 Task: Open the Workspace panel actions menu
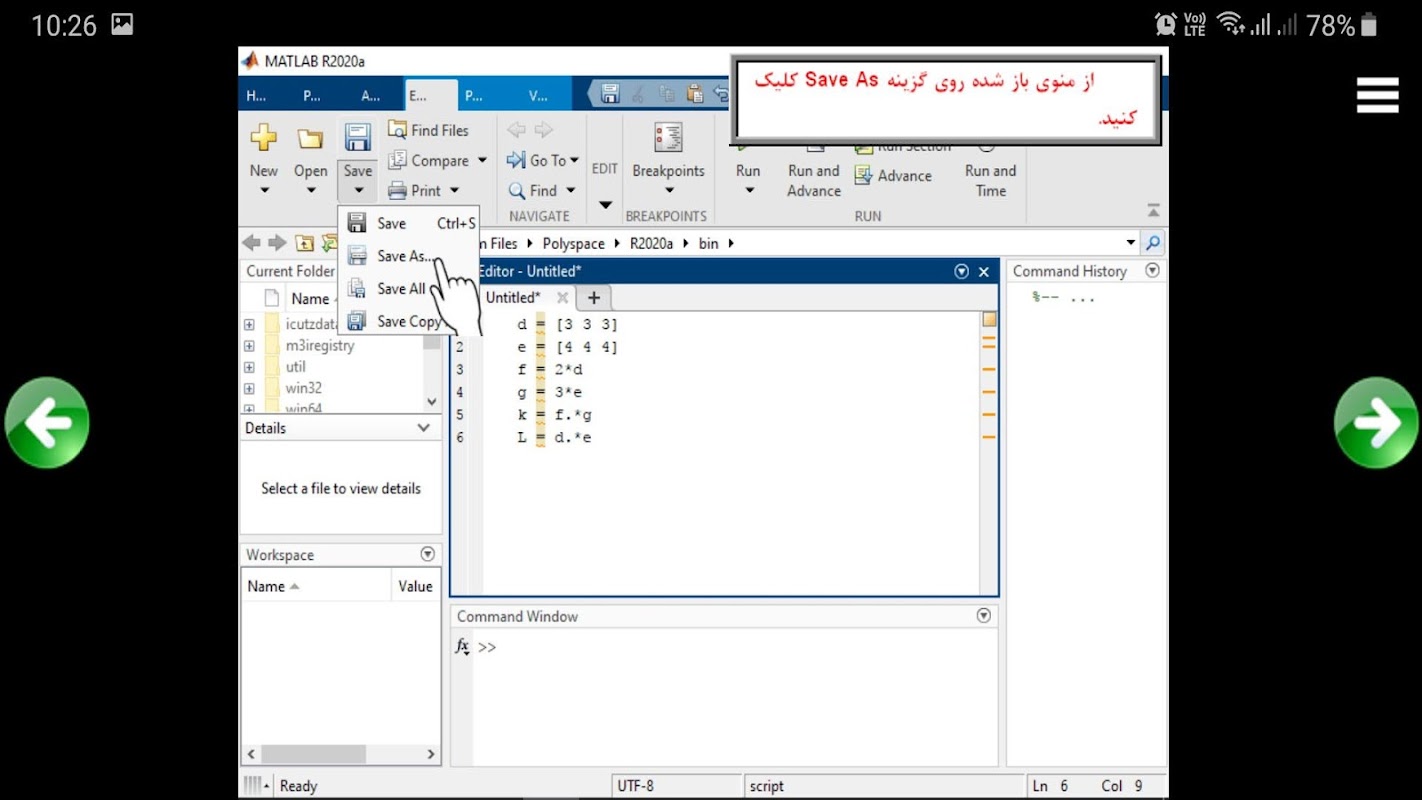click(428, 554)
